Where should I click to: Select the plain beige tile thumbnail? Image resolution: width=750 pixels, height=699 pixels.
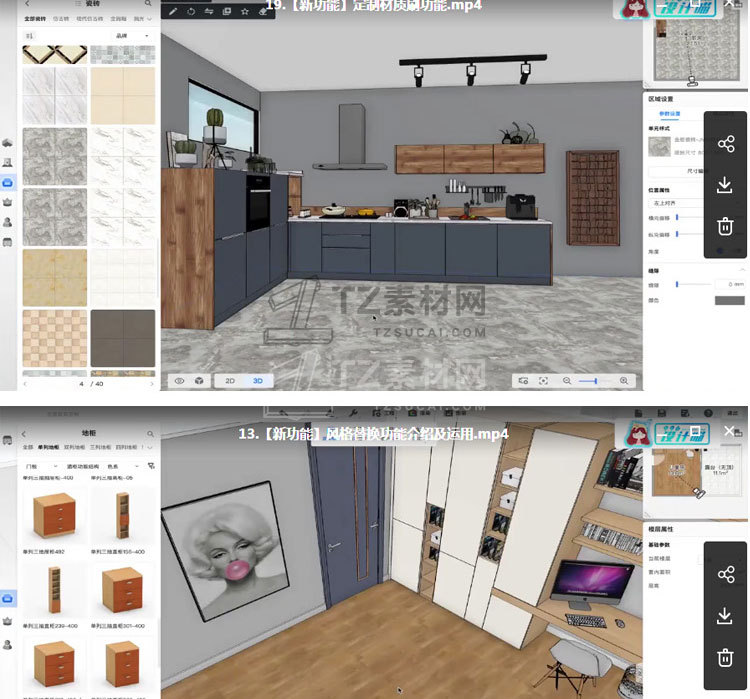pos(123,96)
